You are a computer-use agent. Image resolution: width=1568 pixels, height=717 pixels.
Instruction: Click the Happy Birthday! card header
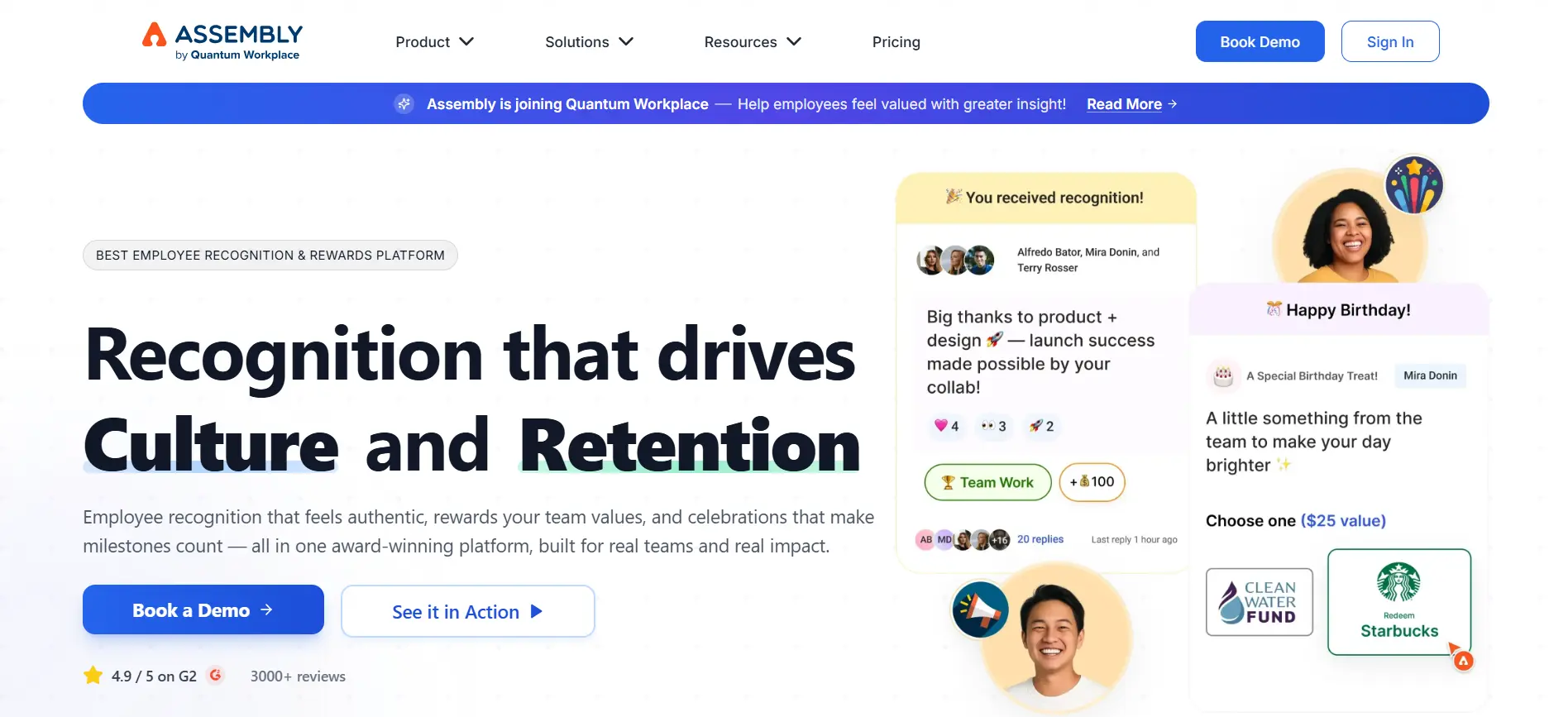[x=1339, y=310]
